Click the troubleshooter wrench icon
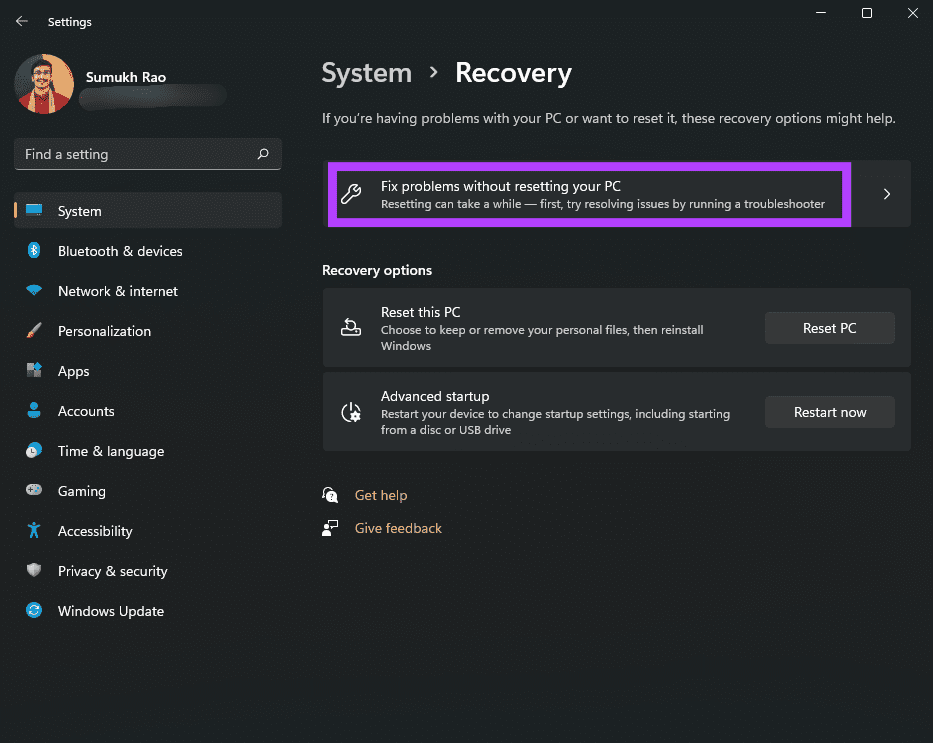933x743 pixels. point(351,194)
